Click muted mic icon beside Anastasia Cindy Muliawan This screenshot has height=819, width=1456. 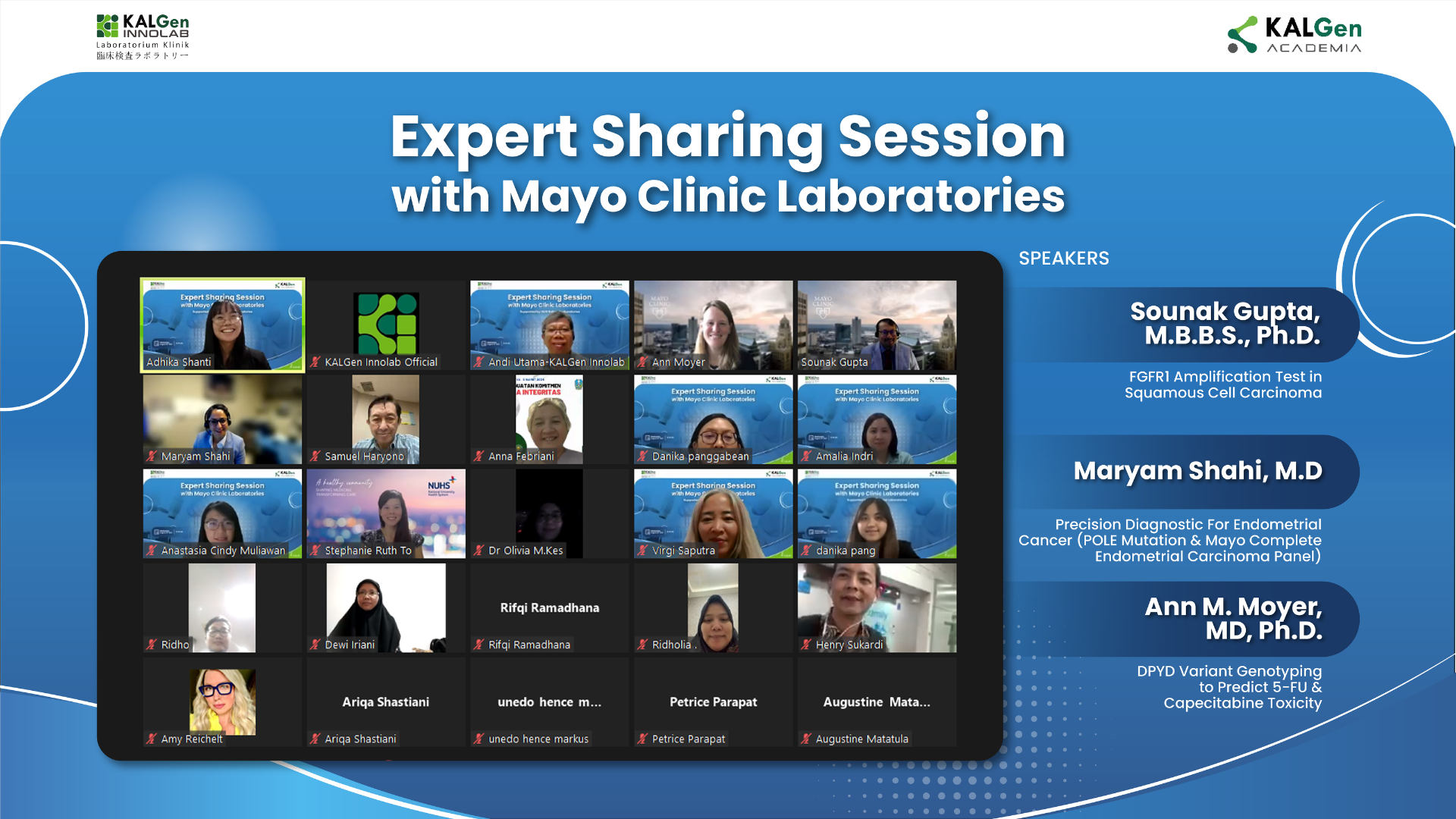point(152,550)
